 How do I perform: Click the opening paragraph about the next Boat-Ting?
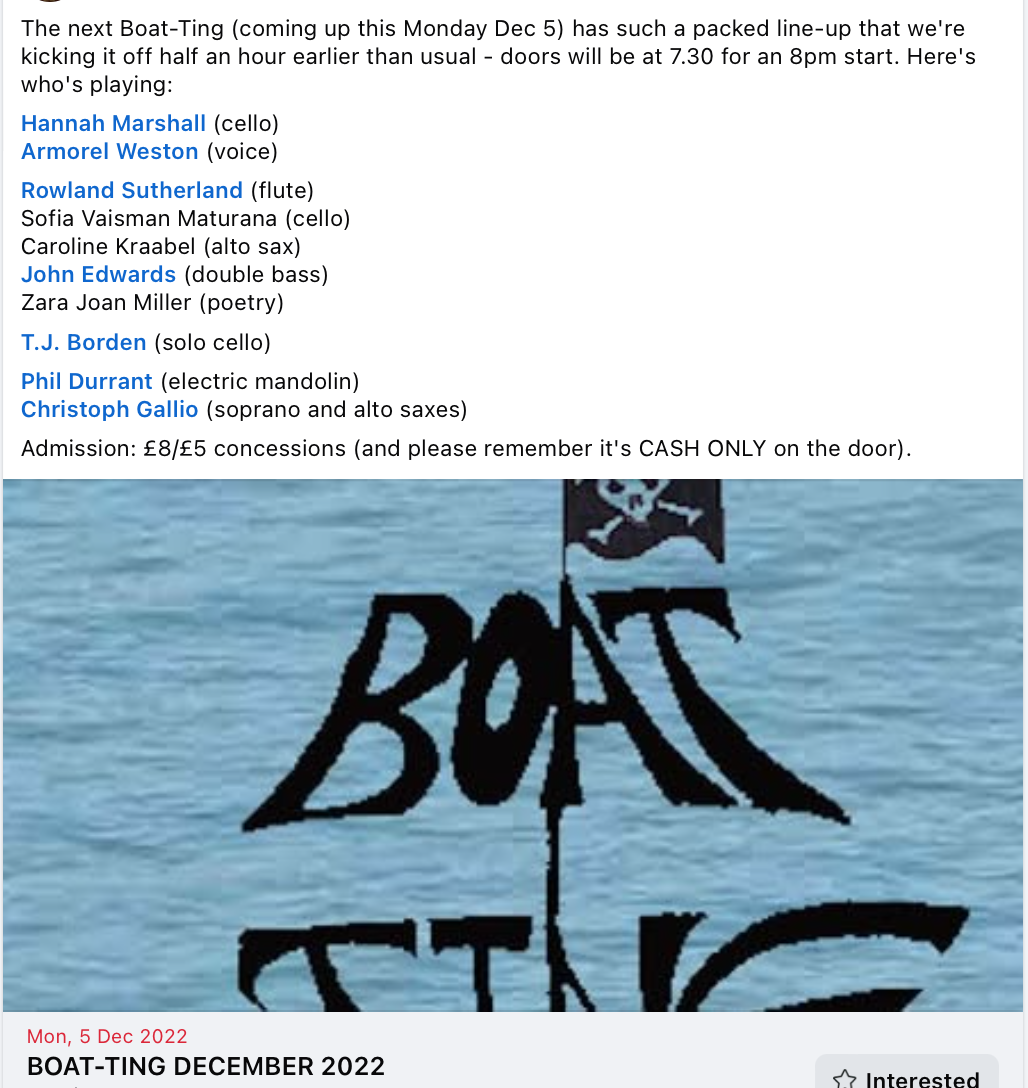[498, 56]
